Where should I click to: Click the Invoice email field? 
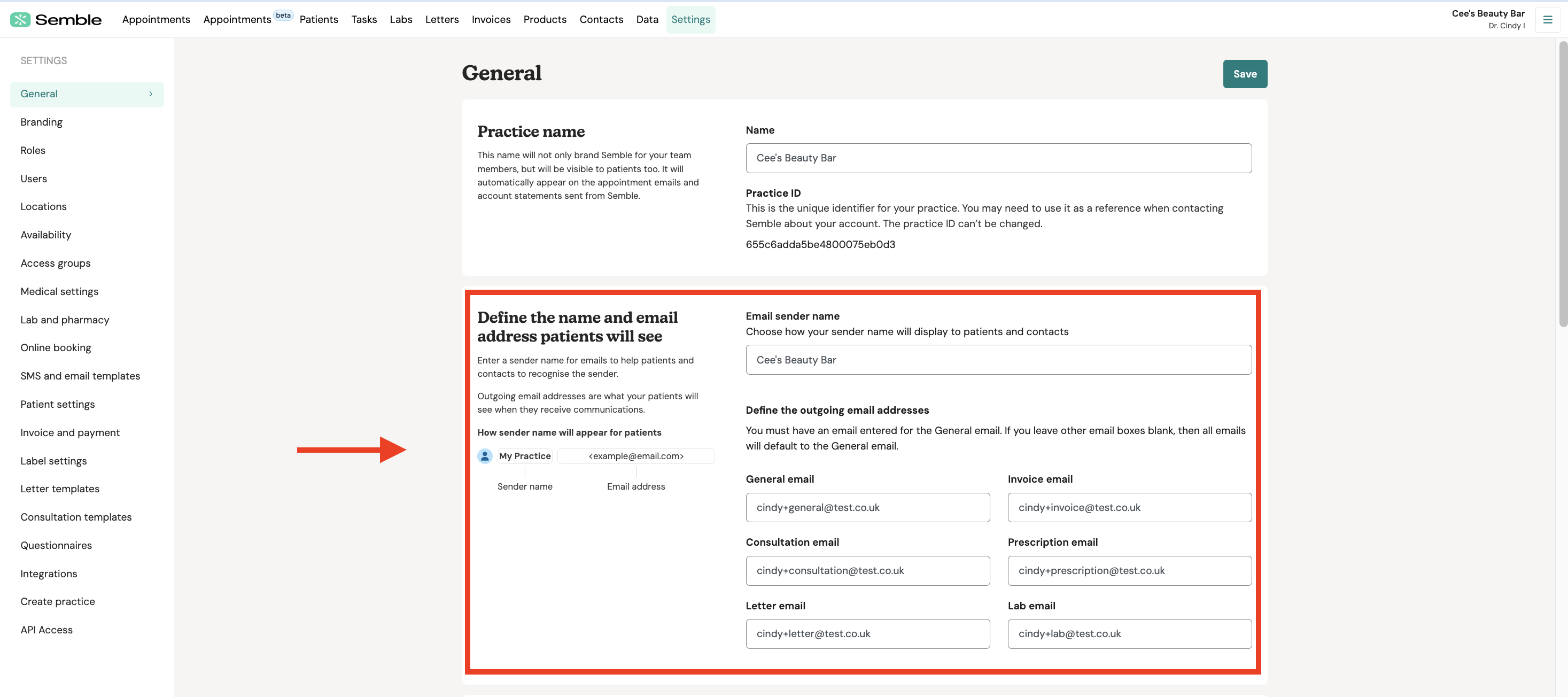(x=1129, y=508)
